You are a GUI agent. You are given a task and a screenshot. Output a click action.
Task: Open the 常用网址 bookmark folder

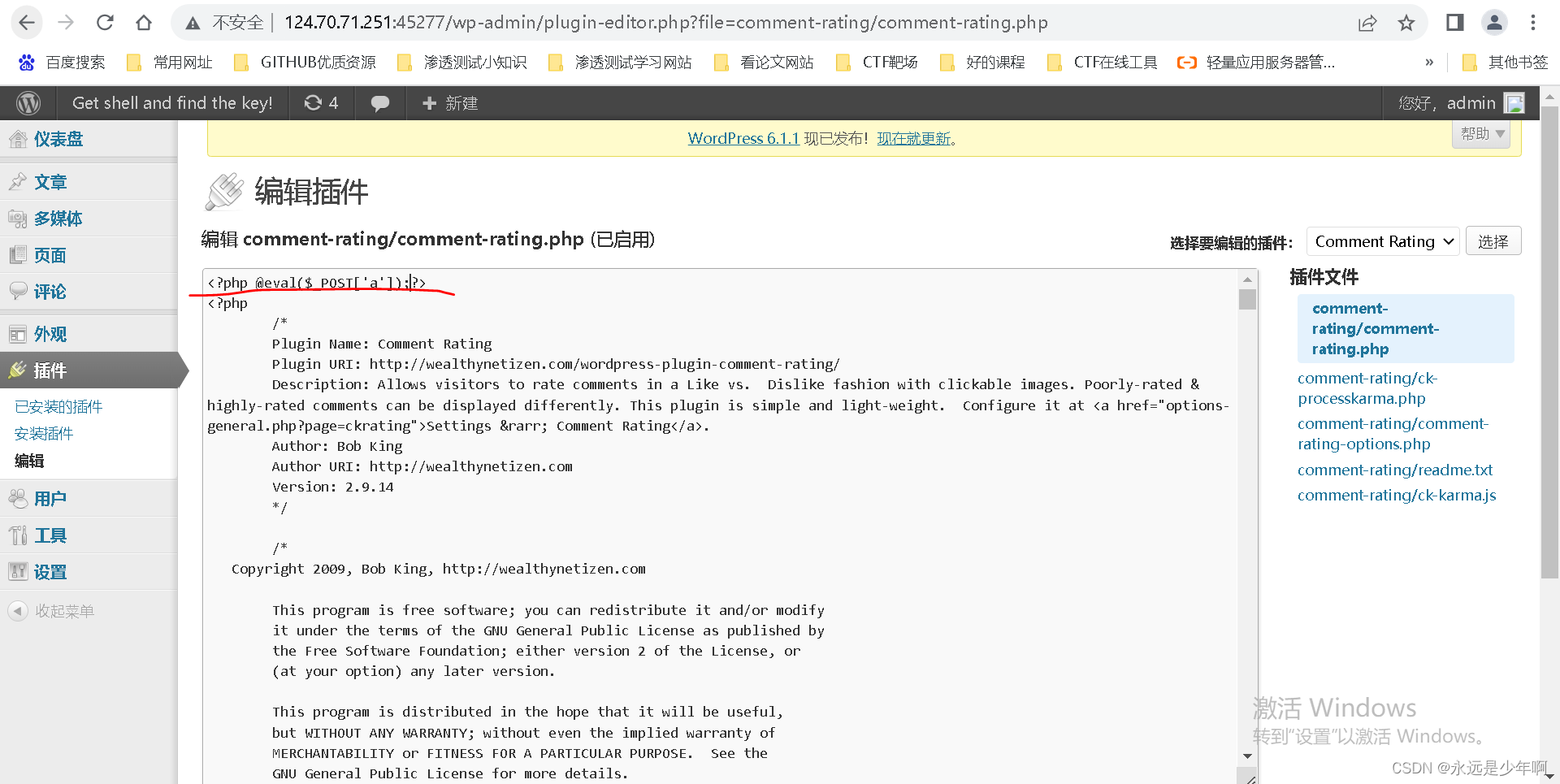pyautogui.click(x=170, y=63)
